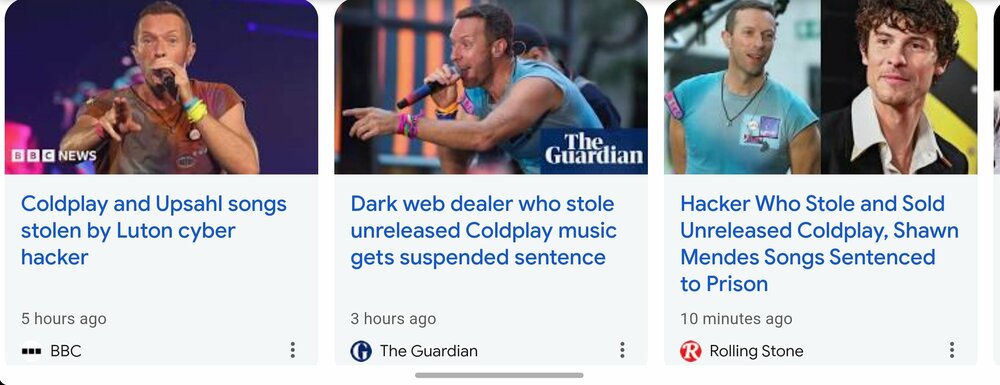Open more options for Rolling Stone article

tap(952, 350)
